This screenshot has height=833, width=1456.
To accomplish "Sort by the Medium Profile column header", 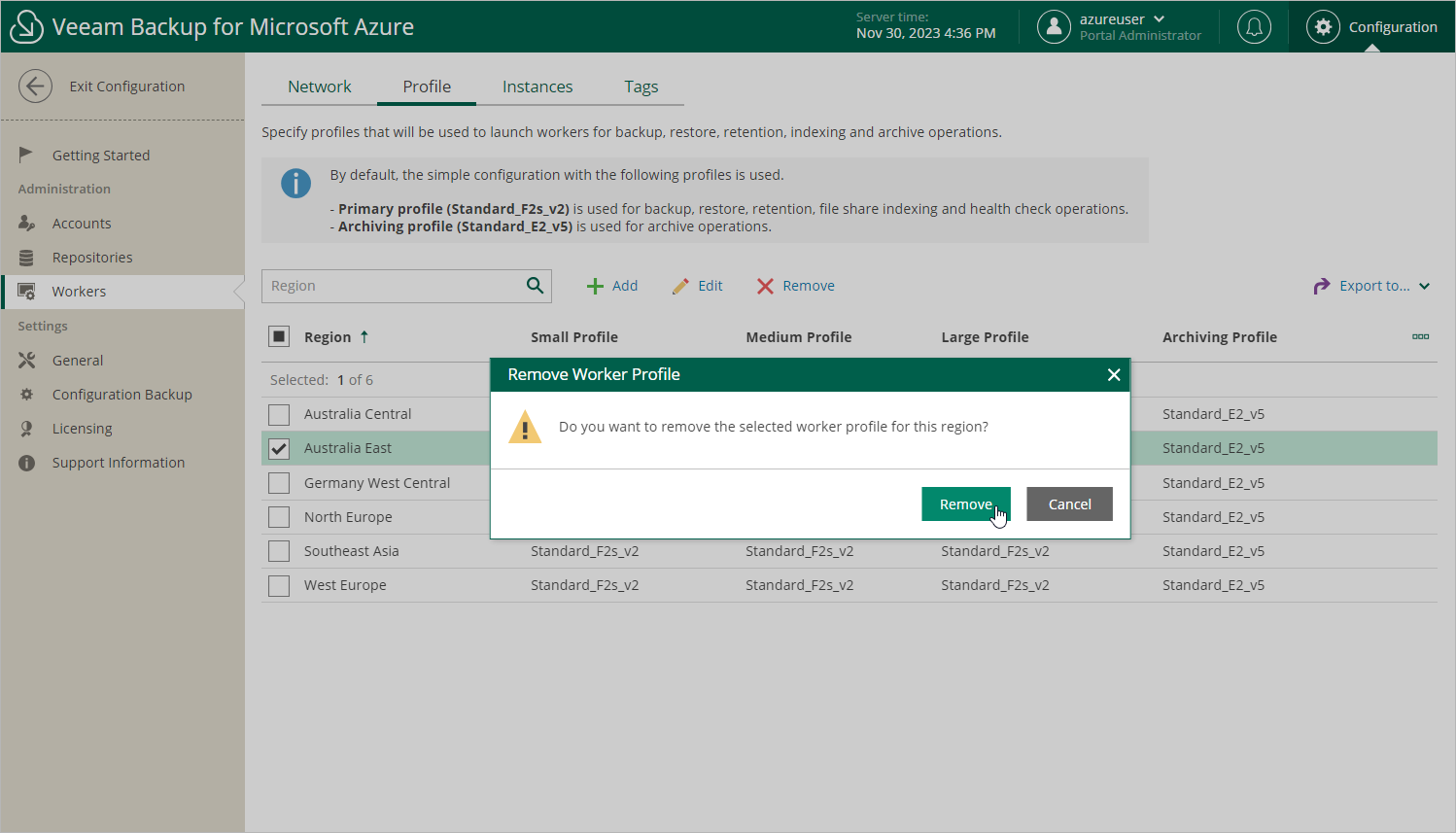I will pyautogui.click(x=799, y=337).
